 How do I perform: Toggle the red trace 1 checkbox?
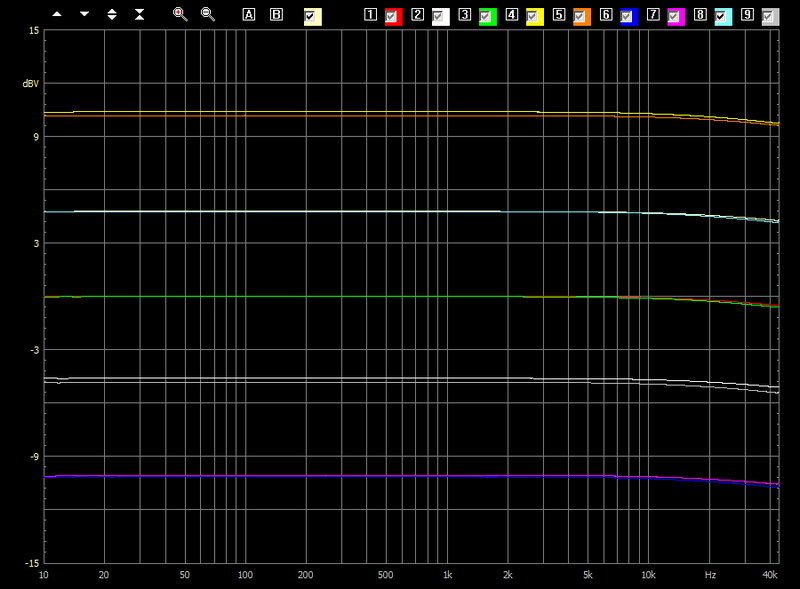(x=393, y=17)
